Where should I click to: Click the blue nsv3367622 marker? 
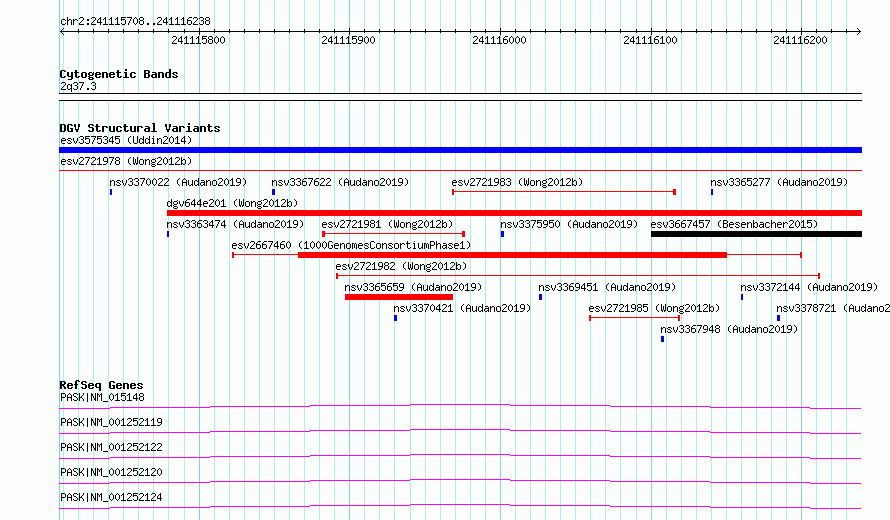pos(274,192)
